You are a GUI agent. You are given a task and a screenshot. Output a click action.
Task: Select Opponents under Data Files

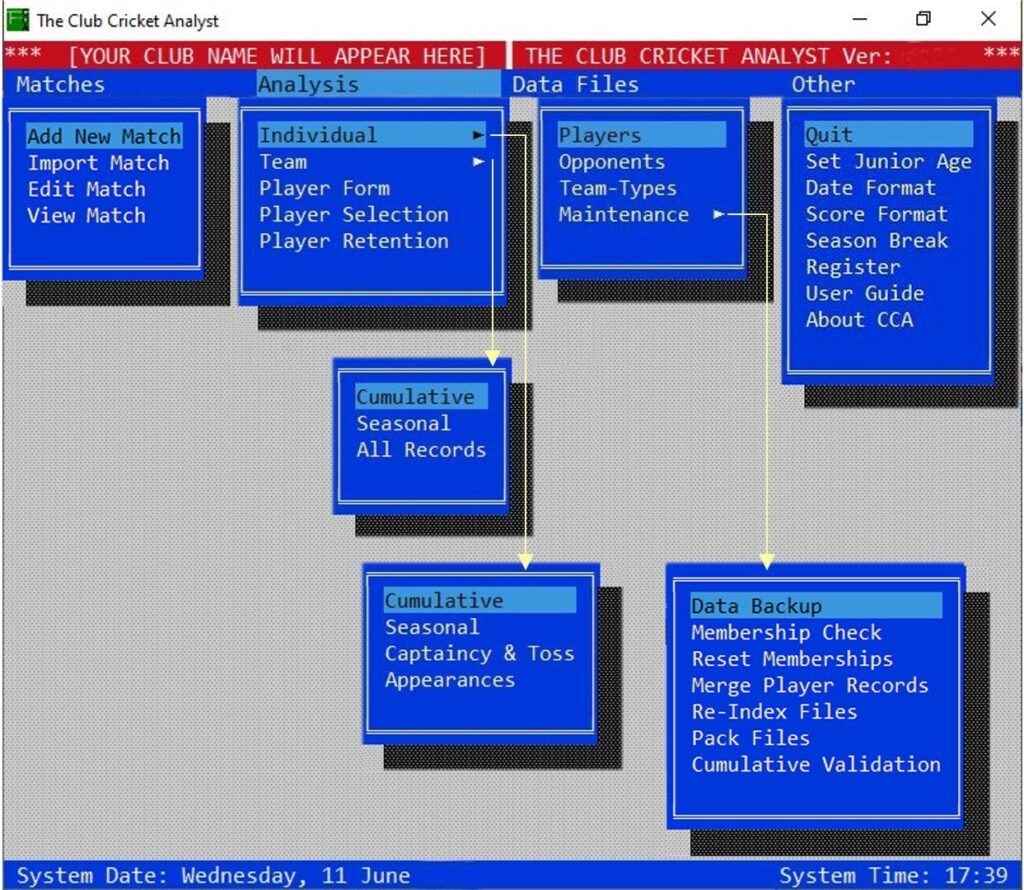612,161
